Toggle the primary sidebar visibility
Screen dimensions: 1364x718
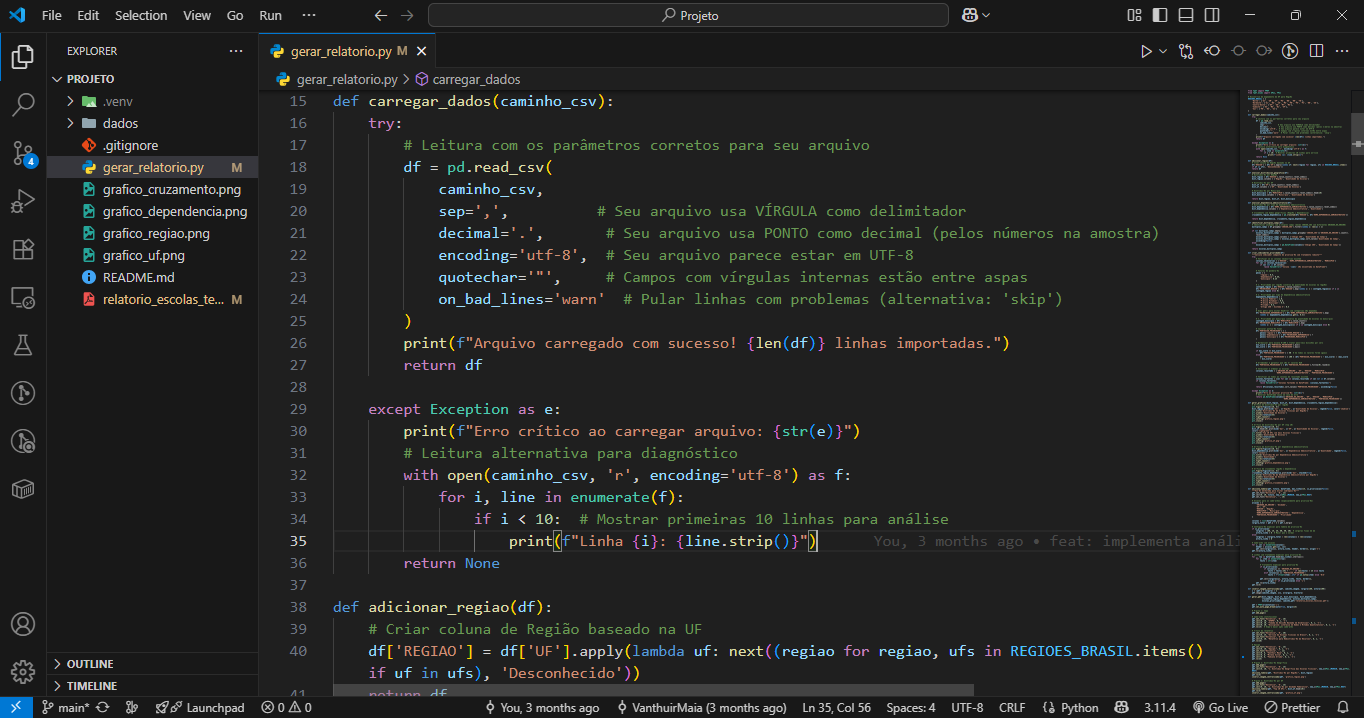(1160, 16)
